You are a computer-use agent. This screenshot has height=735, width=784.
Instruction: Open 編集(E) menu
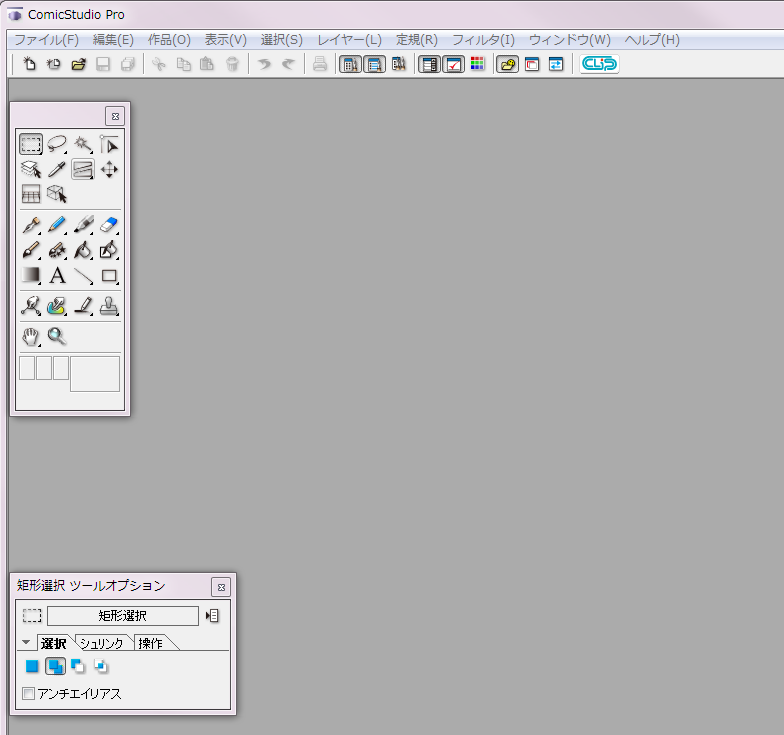114,40
